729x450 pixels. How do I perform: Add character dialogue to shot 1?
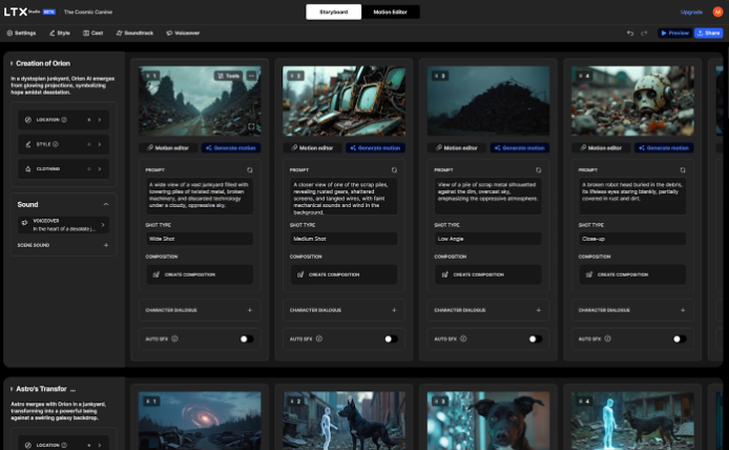[x=250, y=310]
